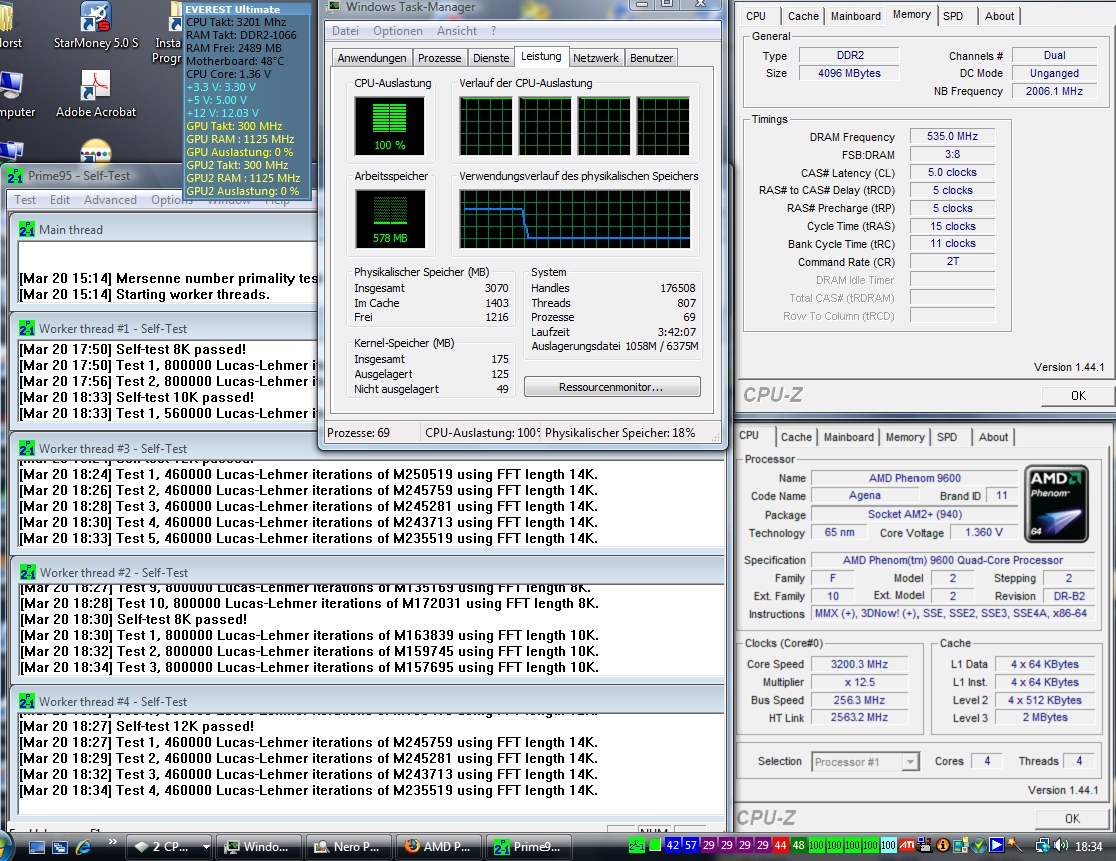Open the Edit menu in Prime95
Screen dimensions: 1116x861
pyautogui.click(x=60, y=200)
